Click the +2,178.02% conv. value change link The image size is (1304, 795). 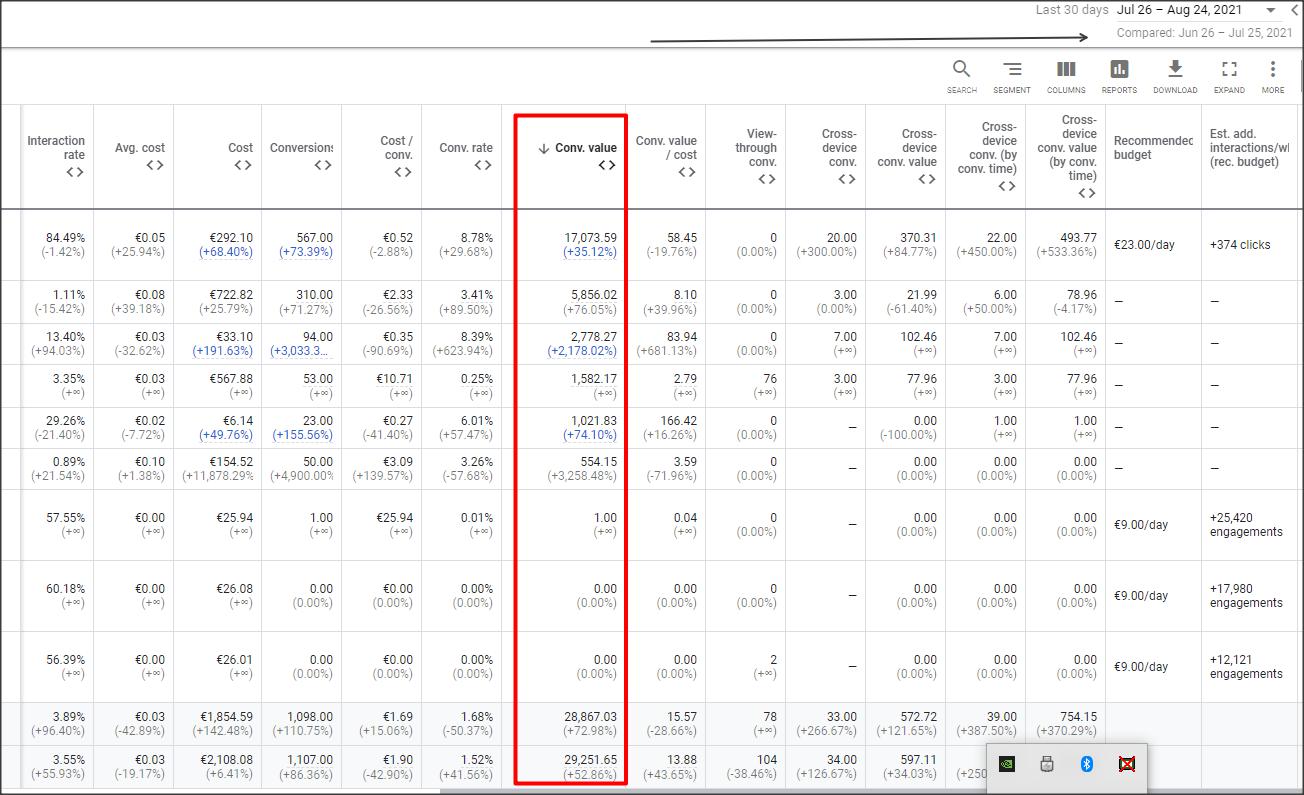(x=582, y=351)
